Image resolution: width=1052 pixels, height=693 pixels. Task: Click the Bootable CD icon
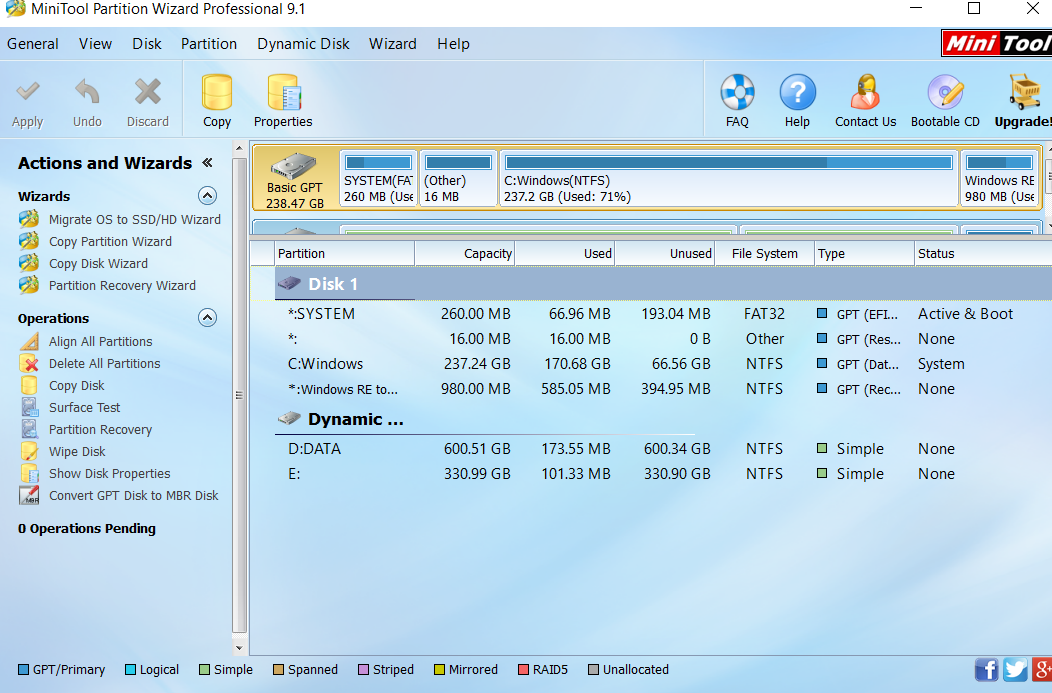945,92
